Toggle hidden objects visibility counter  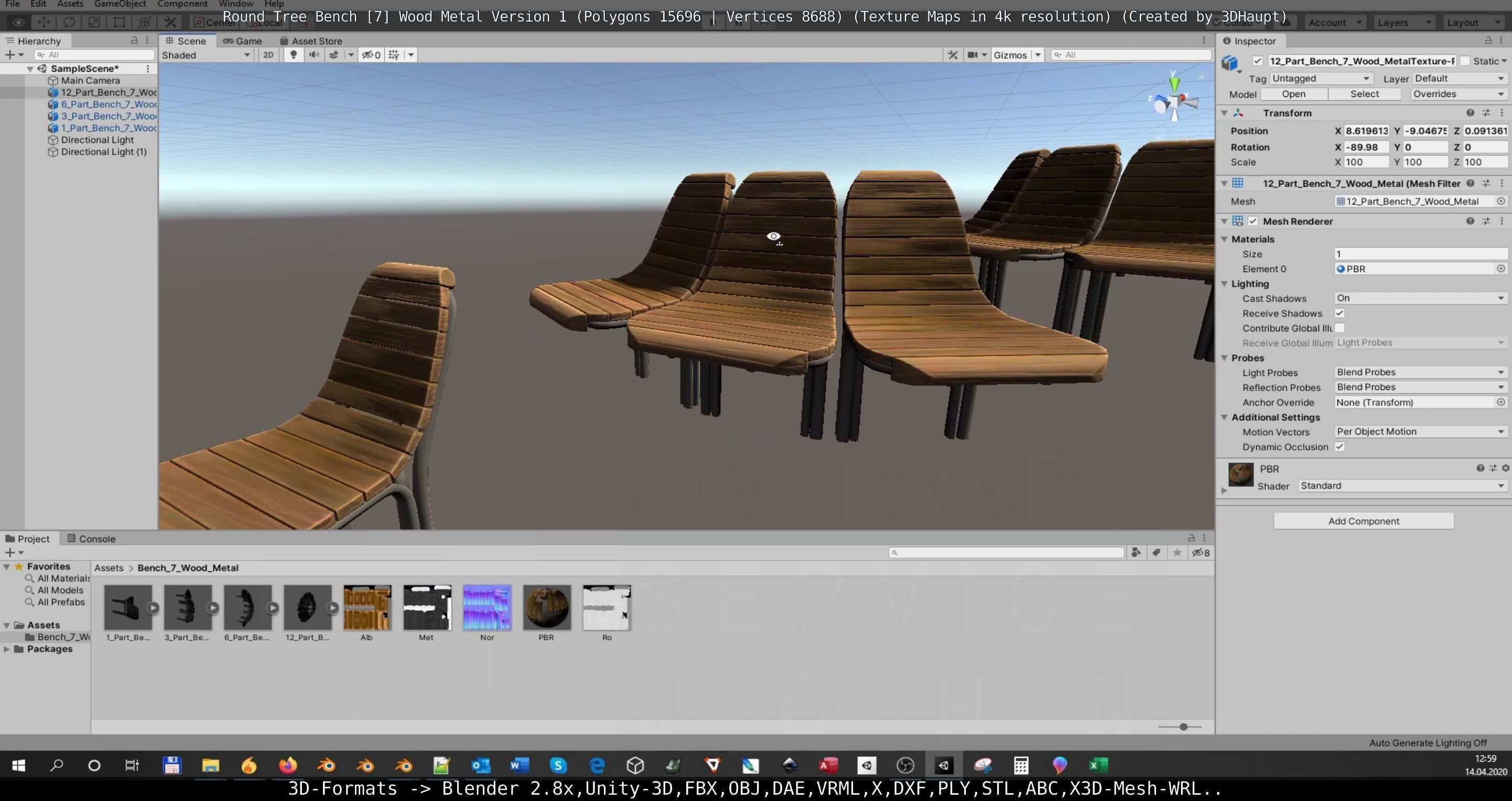click(371, 55)
